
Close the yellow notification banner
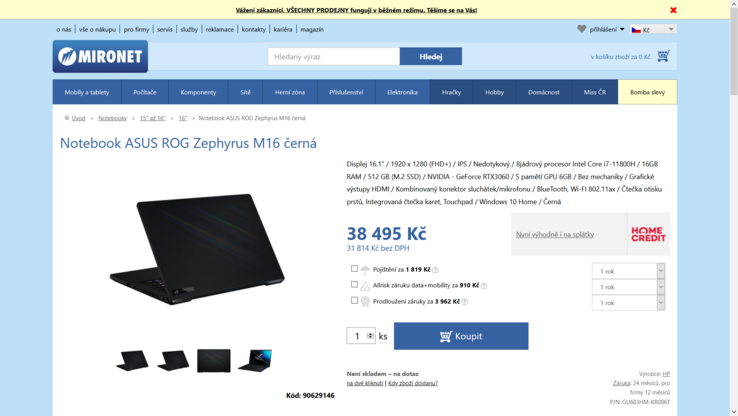(673, 10)
